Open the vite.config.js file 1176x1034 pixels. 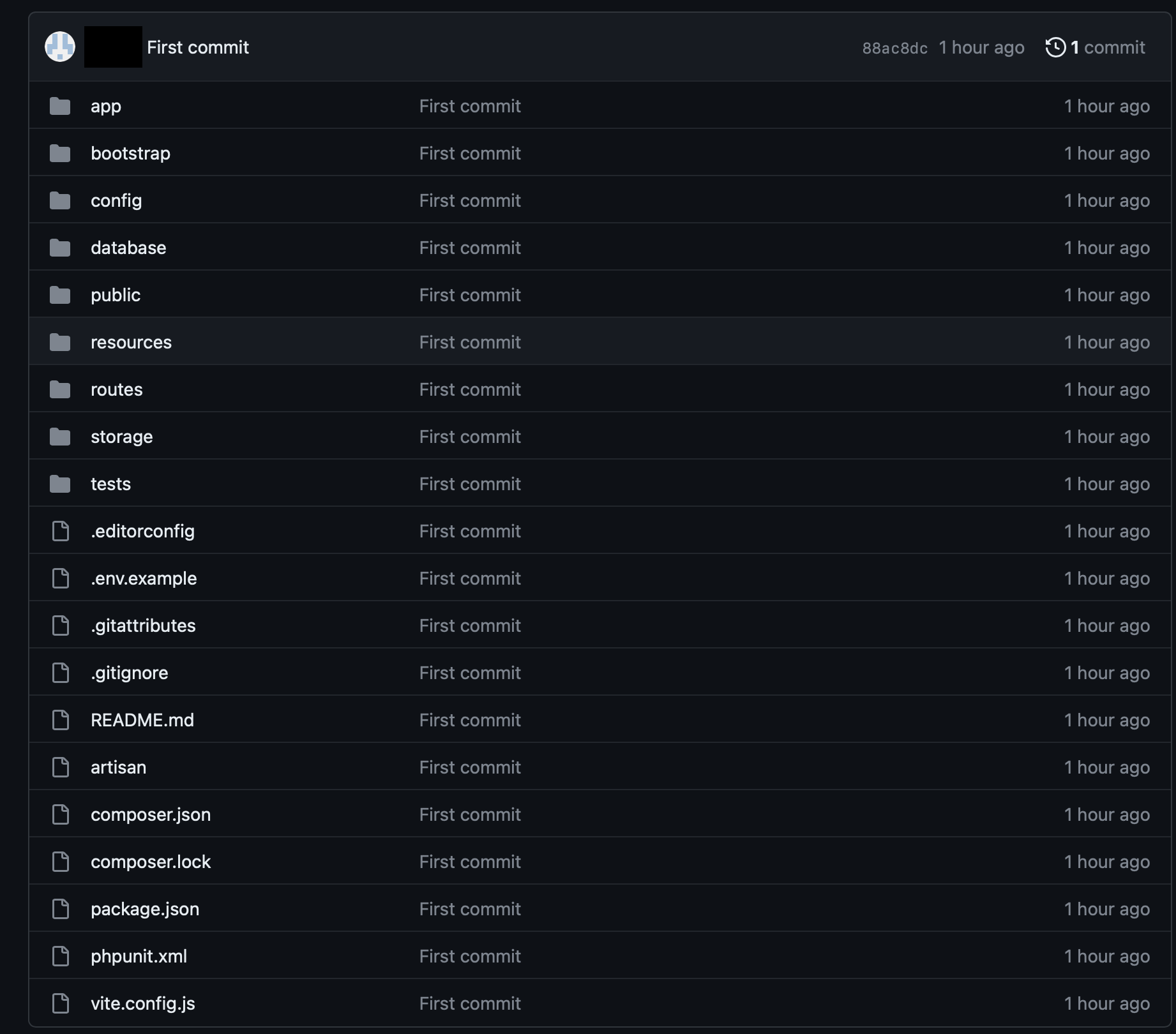tap(143, 1003)
